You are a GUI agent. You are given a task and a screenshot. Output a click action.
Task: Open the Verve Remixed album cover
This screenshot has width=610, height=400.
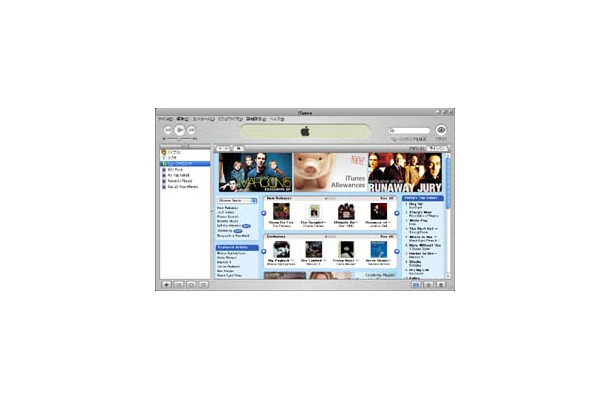click(379, 250)
